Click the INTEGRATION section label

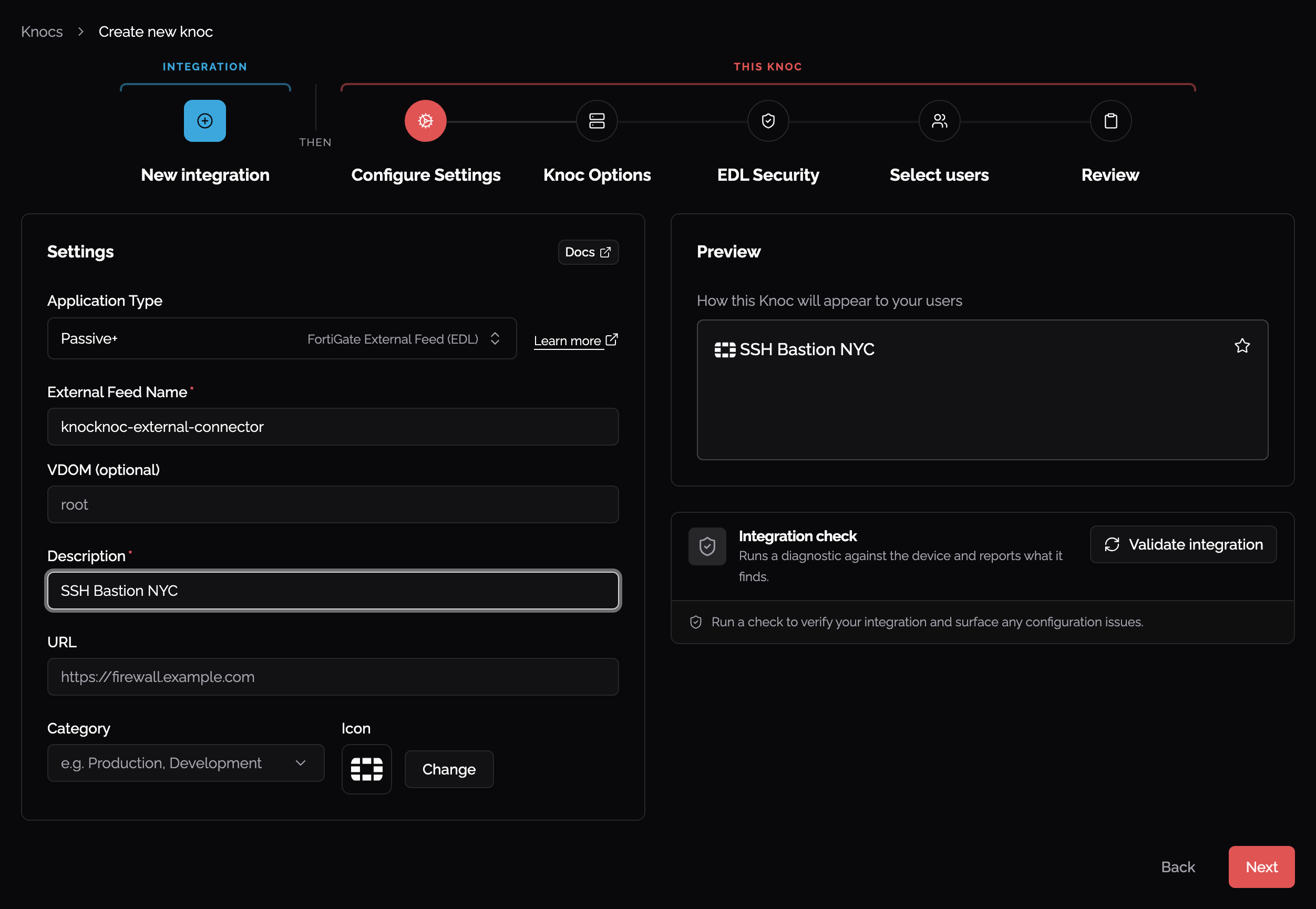tap(205, 67)
